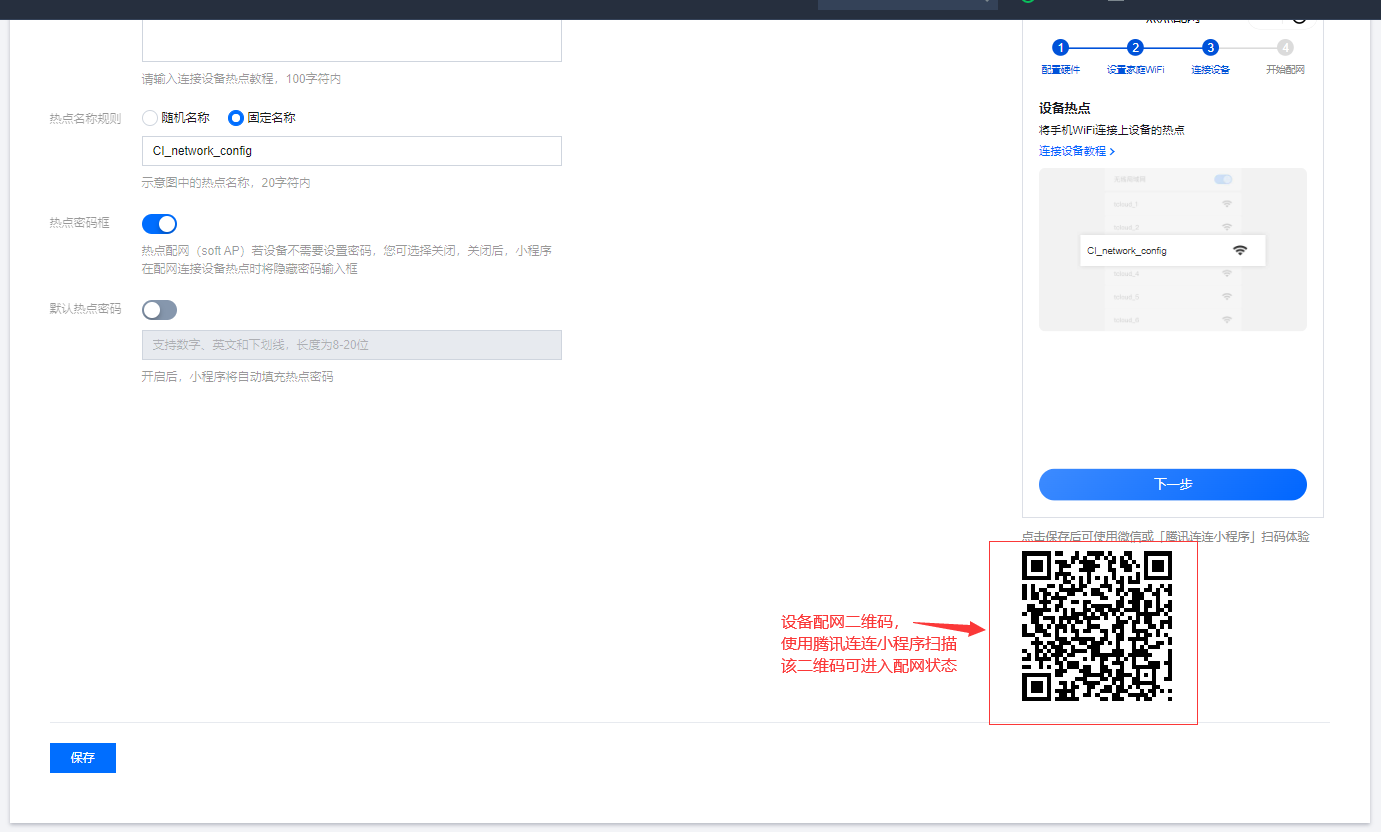Jump to step 2 设置家庭WiFi
This screenshot has height=832, width=1381.
coord(1135,48)
